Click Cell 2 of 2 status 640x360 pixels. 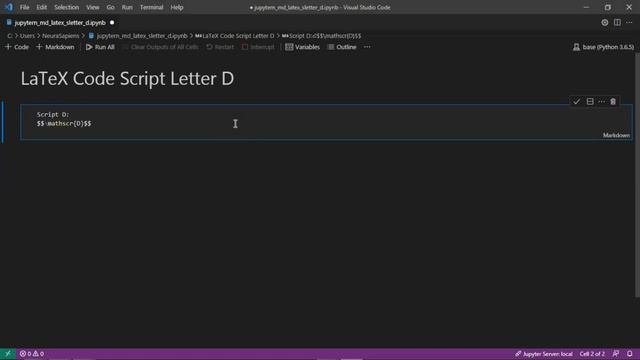592,353
